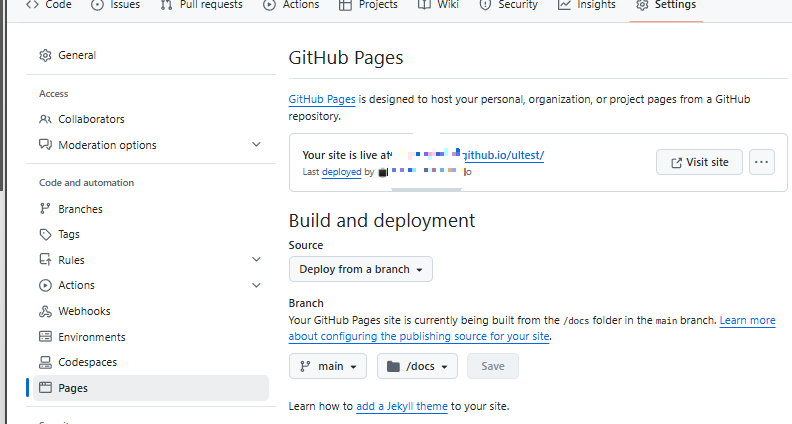Click the Rules icon in sidebar

point(45,260)
